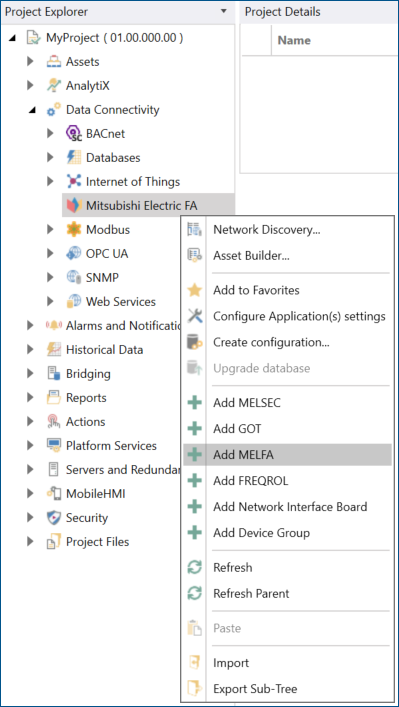Viewport: 399px width, 707px height.
Task: Click the OPC UA globe icon
Action: coord(73,253)
